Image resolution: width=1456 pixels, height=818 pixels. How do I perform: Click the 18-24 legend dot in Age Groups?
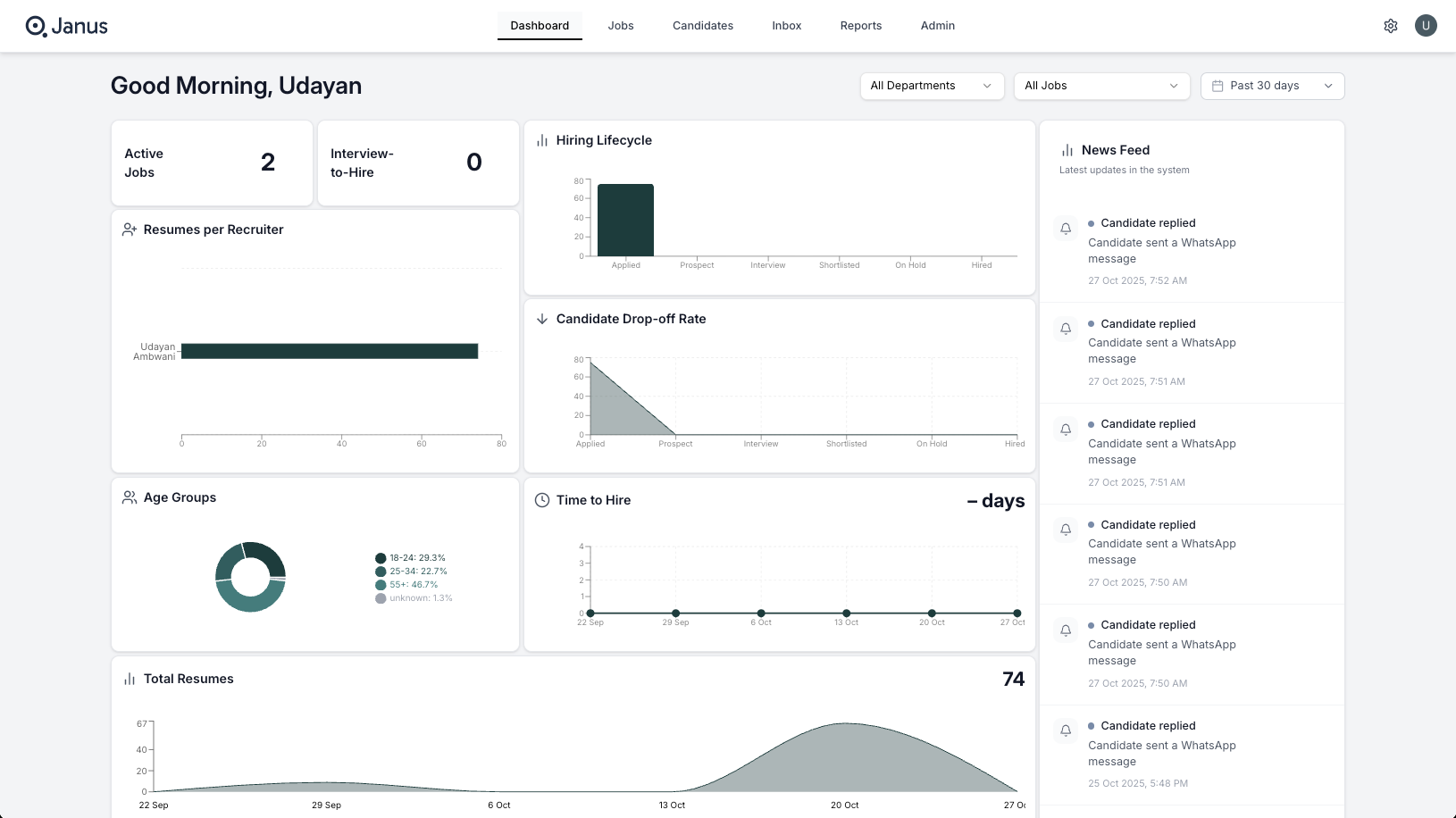380,557
